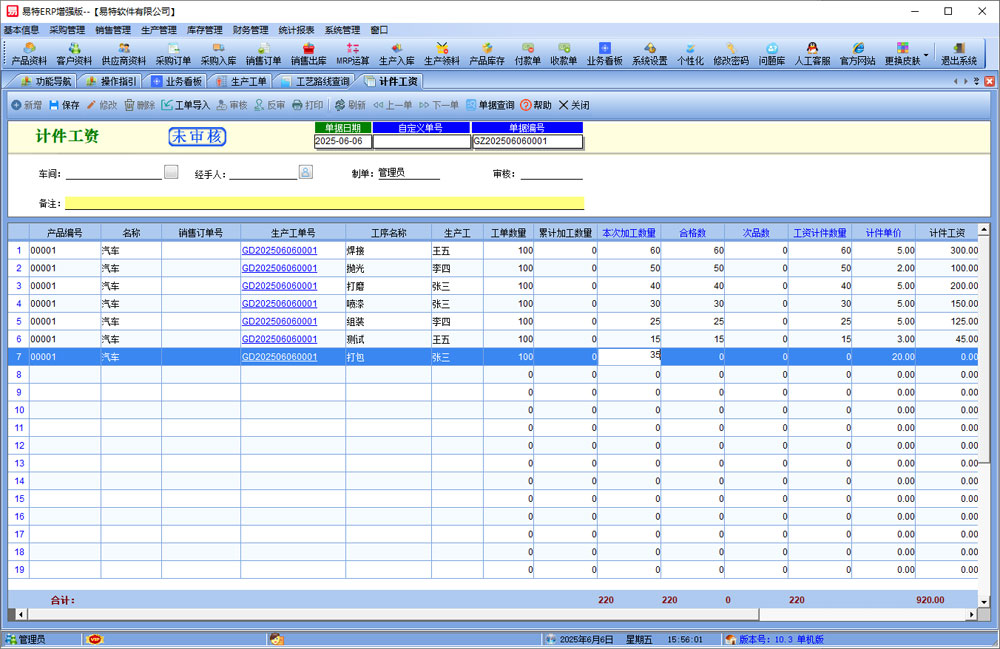
Task: Click the yellow 备注 remarks field
Action: [323, 203]
